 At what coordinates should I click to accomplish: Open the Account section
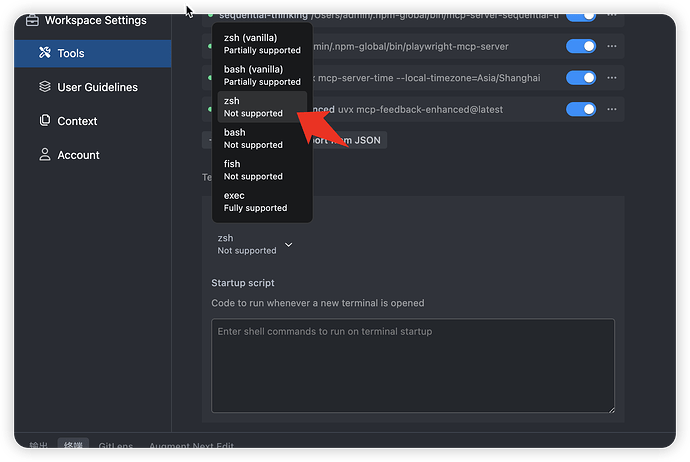pyautogui.click(x=92, y=155)
